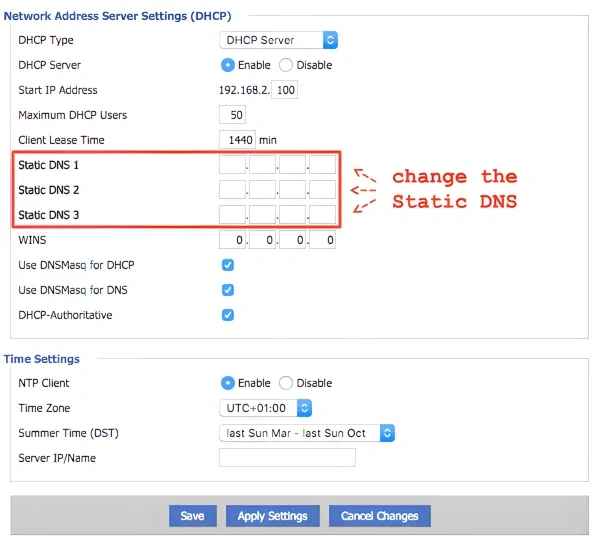
Task: Click the first WINS octet field
Action: pos(232,240)
